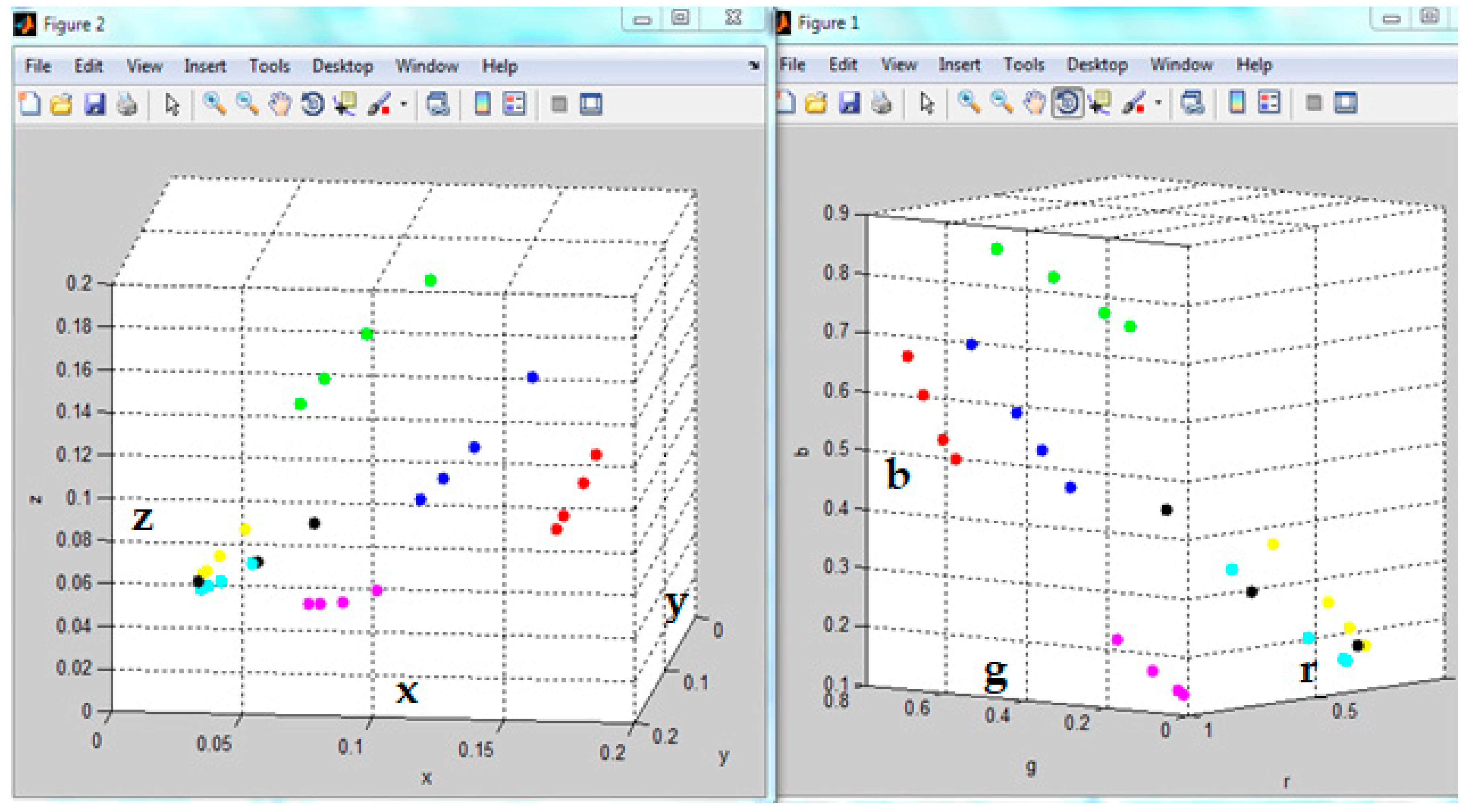Select Zoom Out tool in Figure 2

(x=247, y=104)
